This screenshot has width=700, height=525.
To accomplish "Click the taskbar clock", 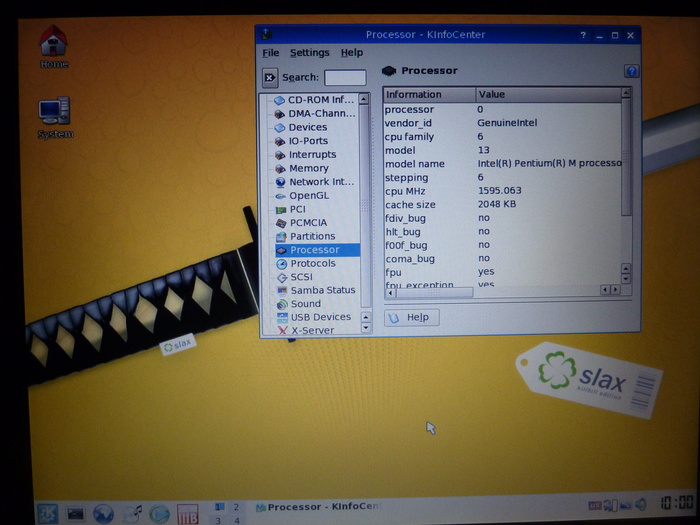I will click(x=677, y=503).
